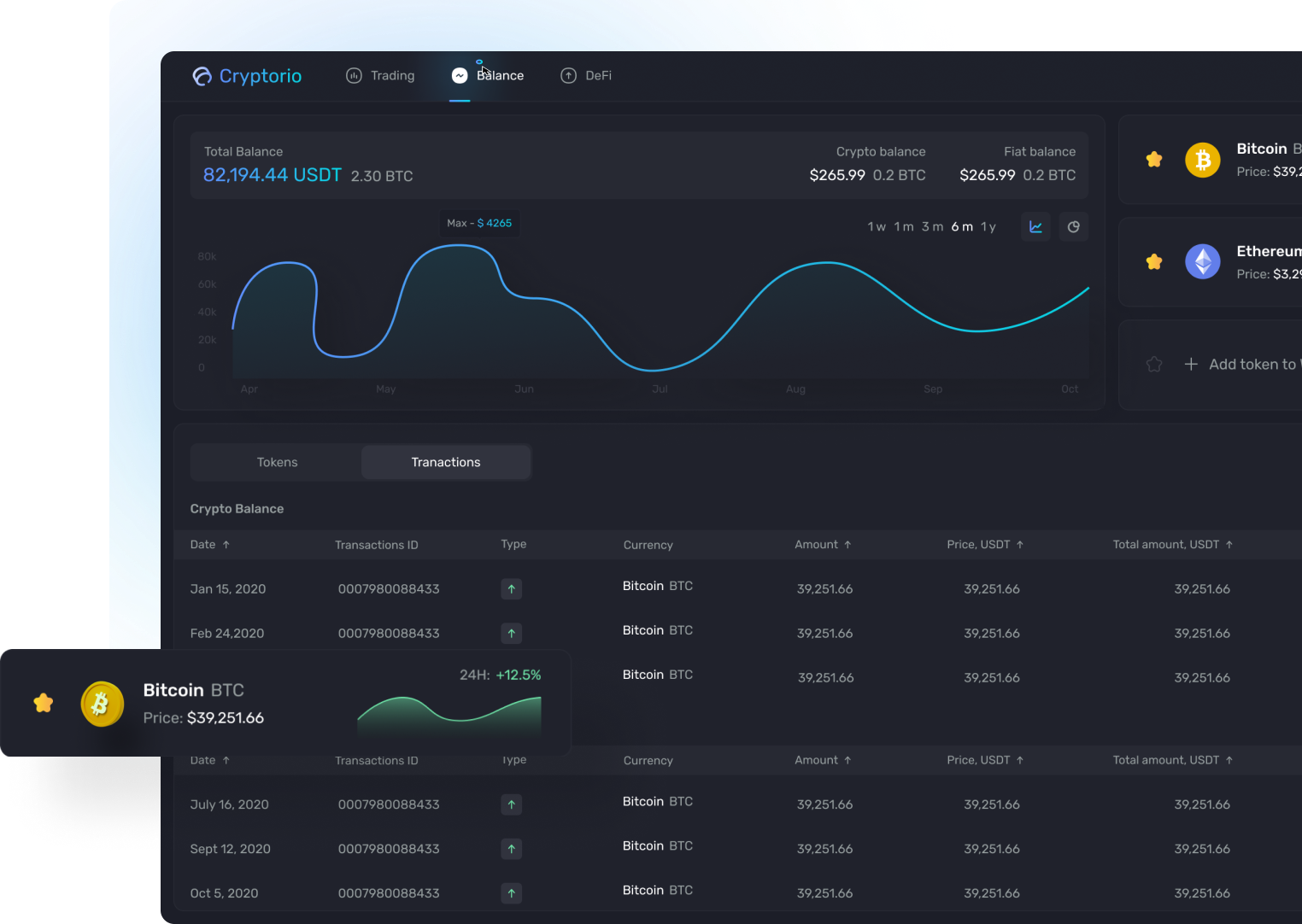Select the 1y chart time range

(988, 227)
